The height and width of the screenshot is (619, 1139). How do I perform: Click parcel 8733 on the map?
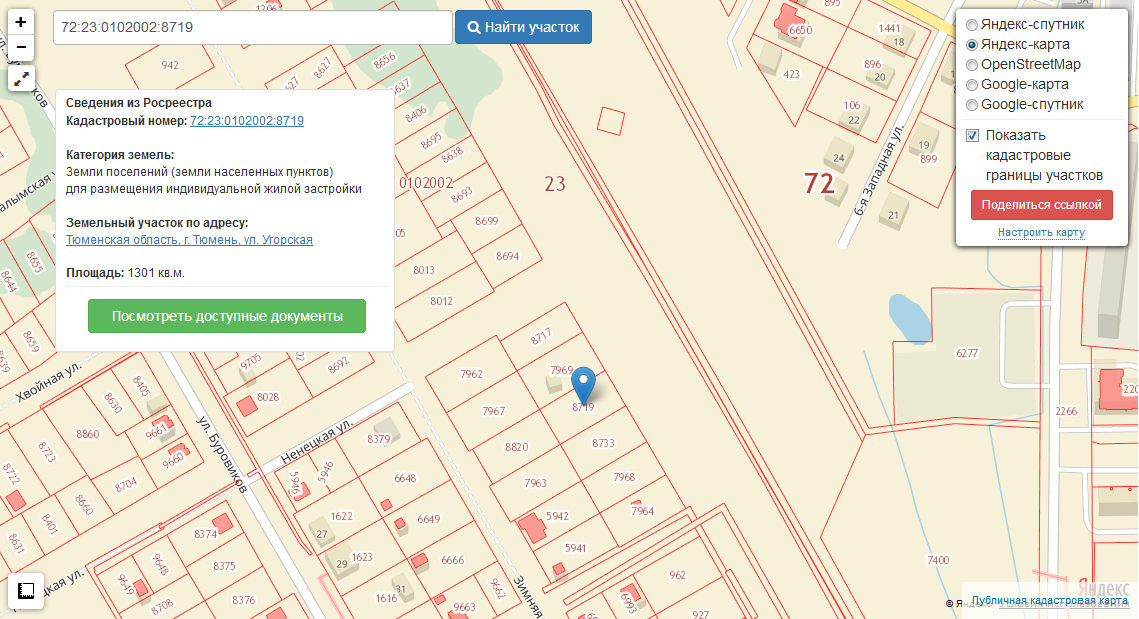[603, 442]
